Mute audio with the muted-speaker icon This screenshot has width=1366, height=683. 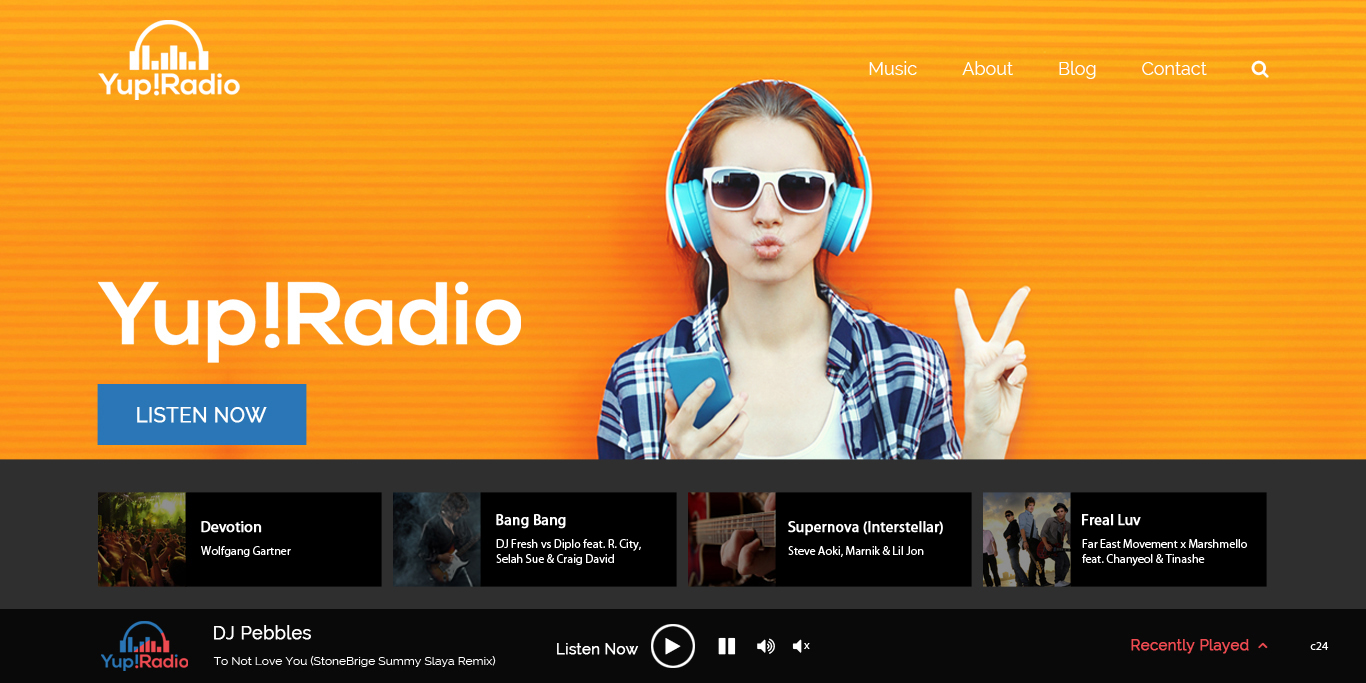pos(800,646)
